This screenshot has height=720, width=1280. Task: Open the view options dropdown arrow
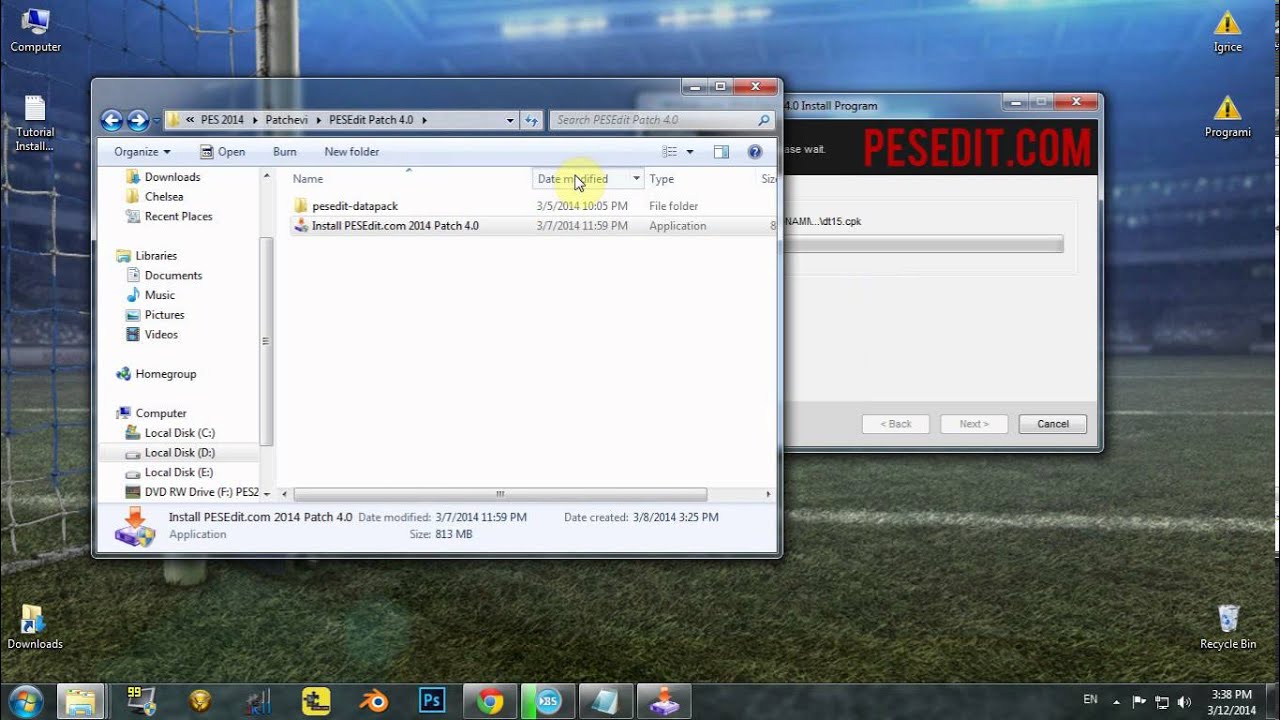690,152
